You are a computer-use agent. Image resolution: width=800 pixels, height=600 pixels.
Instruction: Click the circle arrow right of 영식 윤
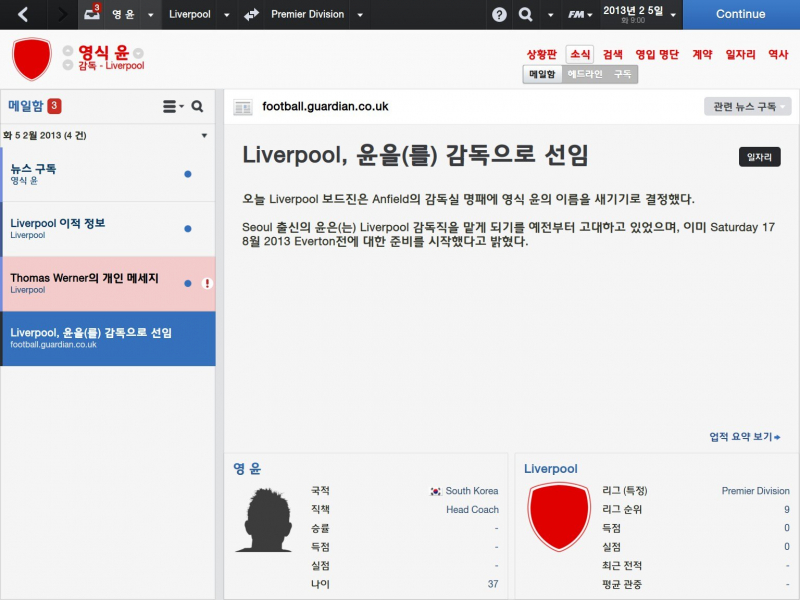pos(138,53)
